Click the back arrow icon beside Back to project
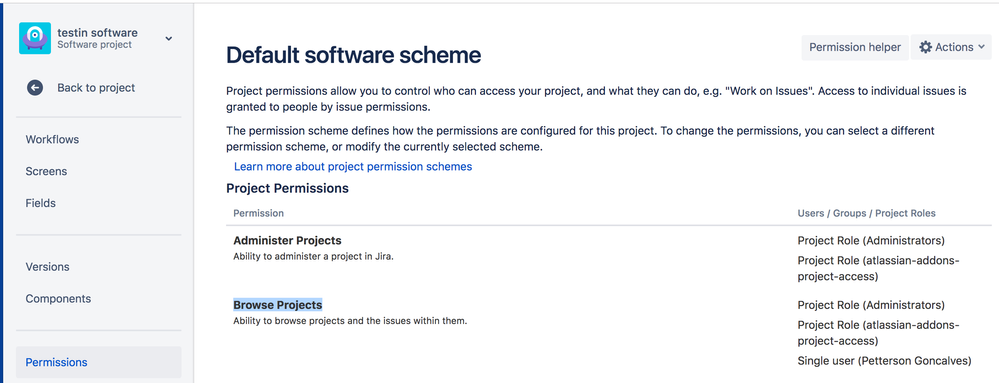This screenshot has width=999, height=383. (x=34, y=88)
